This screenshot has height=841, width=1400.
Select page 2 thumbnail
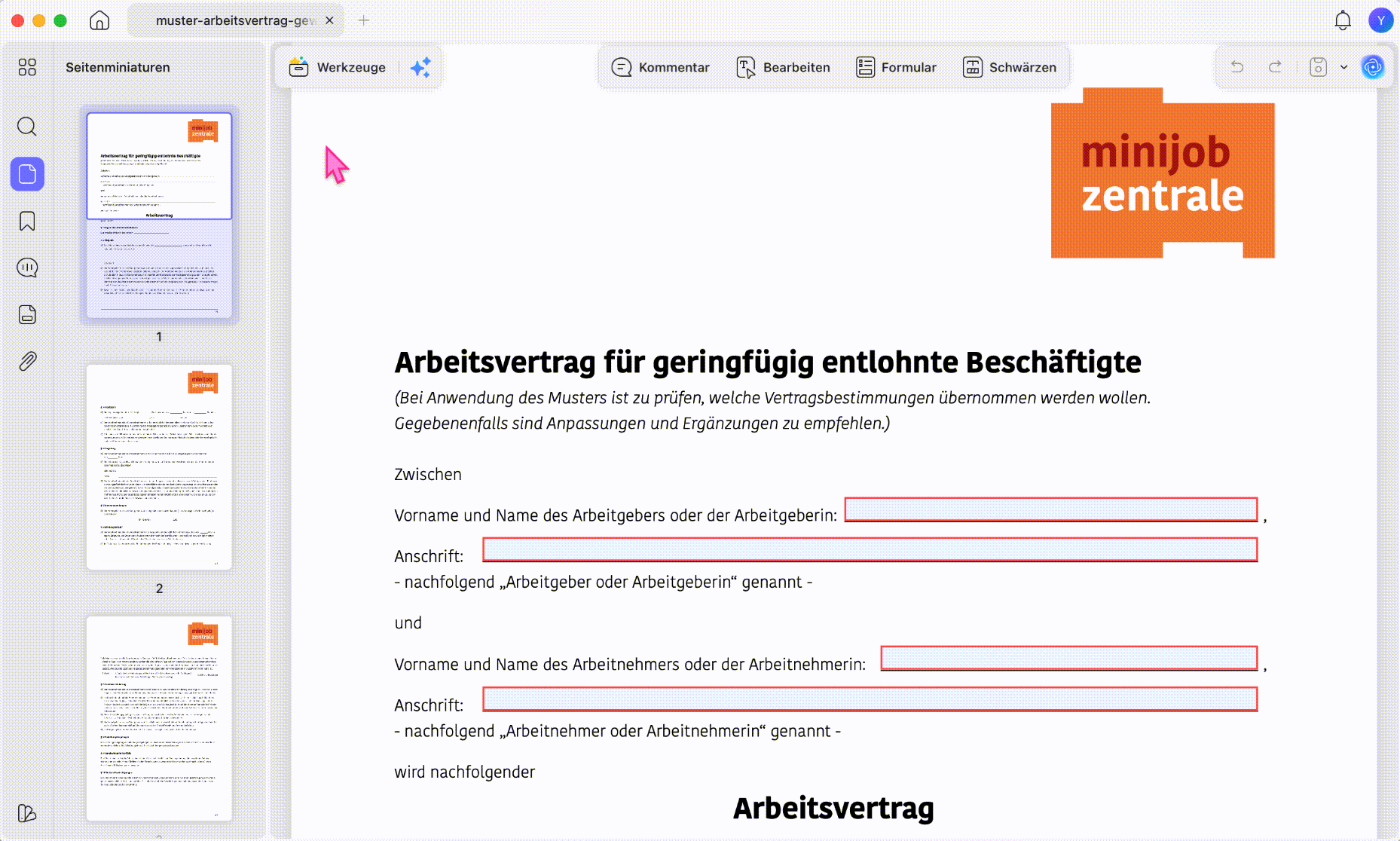[159, 467]
